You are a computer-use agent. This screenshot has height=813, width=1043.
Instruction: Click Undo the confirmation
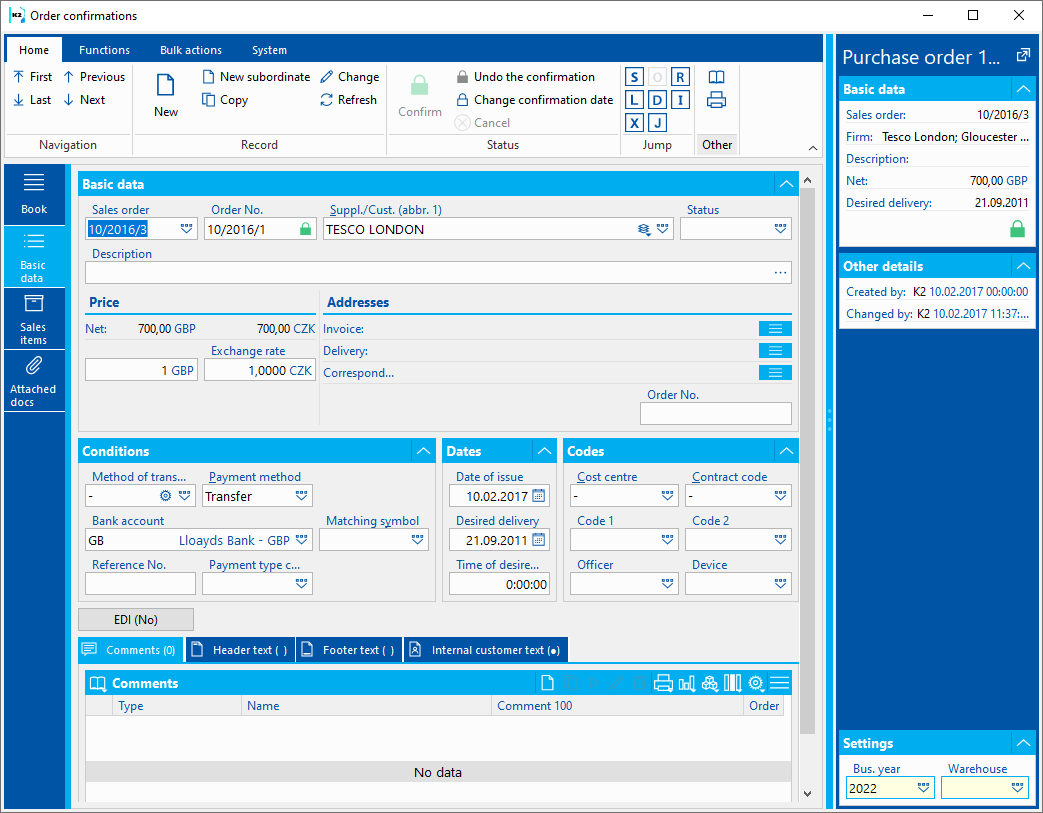[x=525, y=77]
